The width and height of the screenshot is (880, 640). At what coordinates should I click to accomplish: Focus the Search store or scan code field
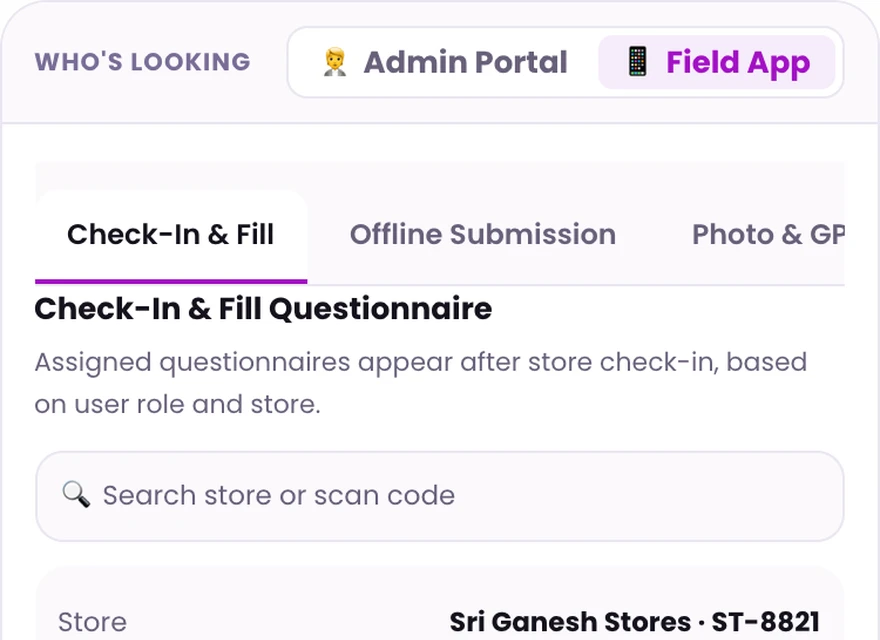coord(439,496)
